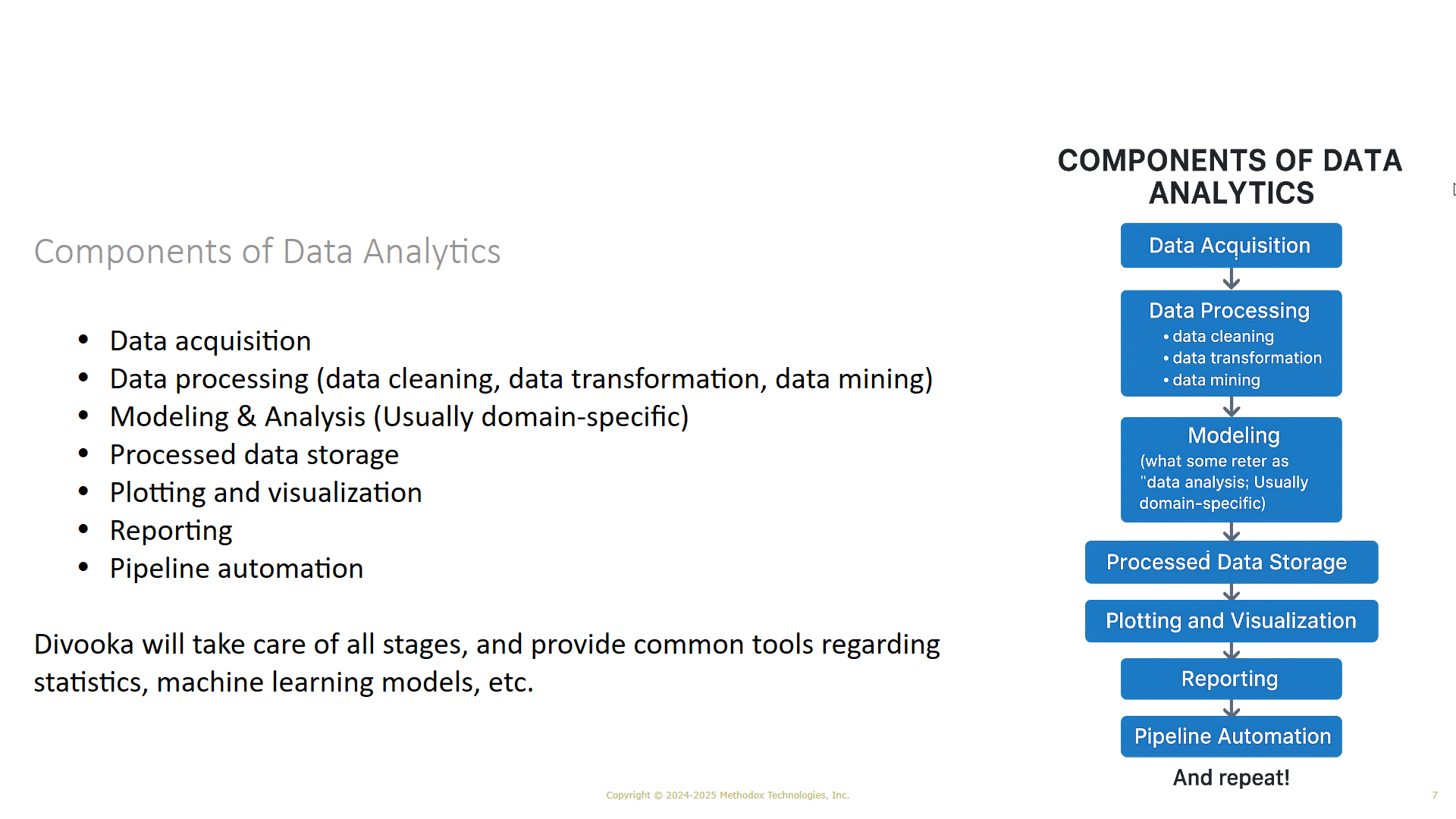1456x819 pixels.
Task: Click the arrow above the Reporting box
Action: (1232, 651)
